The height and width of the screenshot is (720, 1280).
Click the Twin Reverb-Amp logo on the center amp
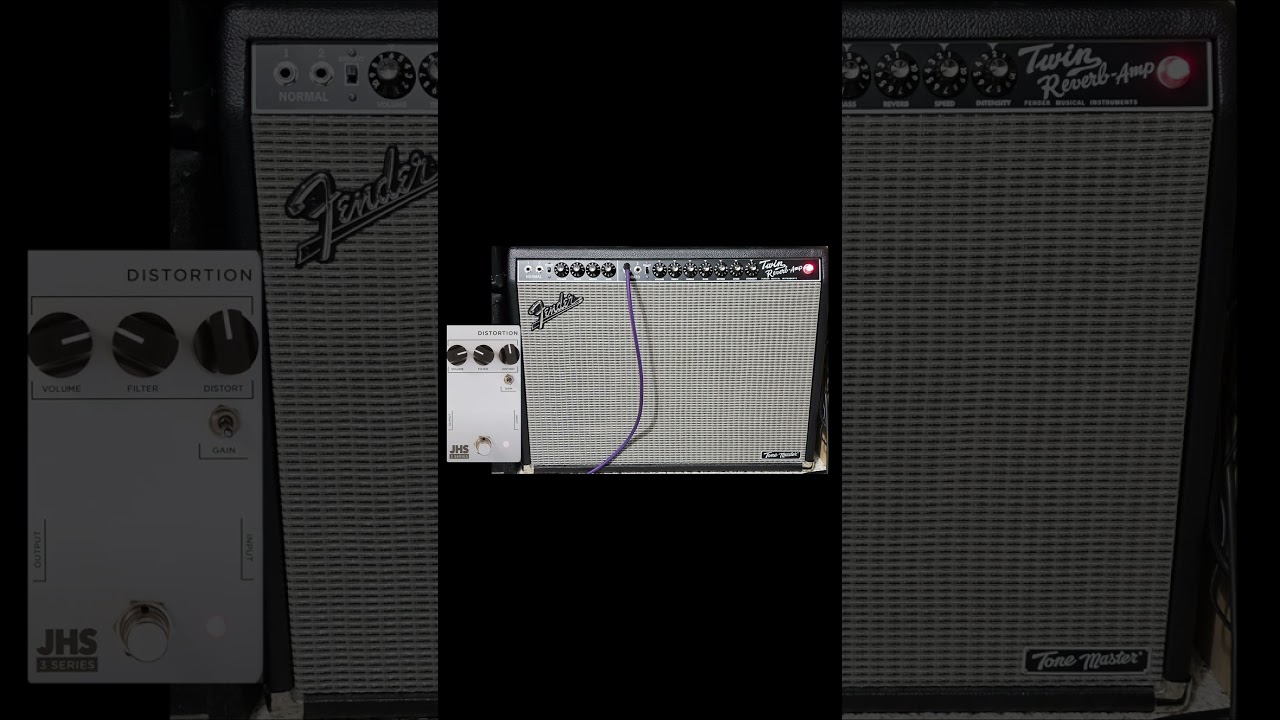click(780, 269)
